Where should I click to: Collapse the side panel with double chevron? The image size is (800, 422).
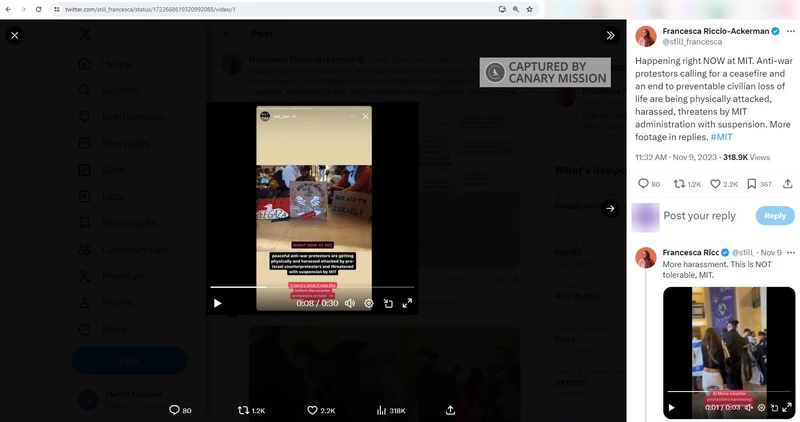pyautogui.click(x=610, y=35)
